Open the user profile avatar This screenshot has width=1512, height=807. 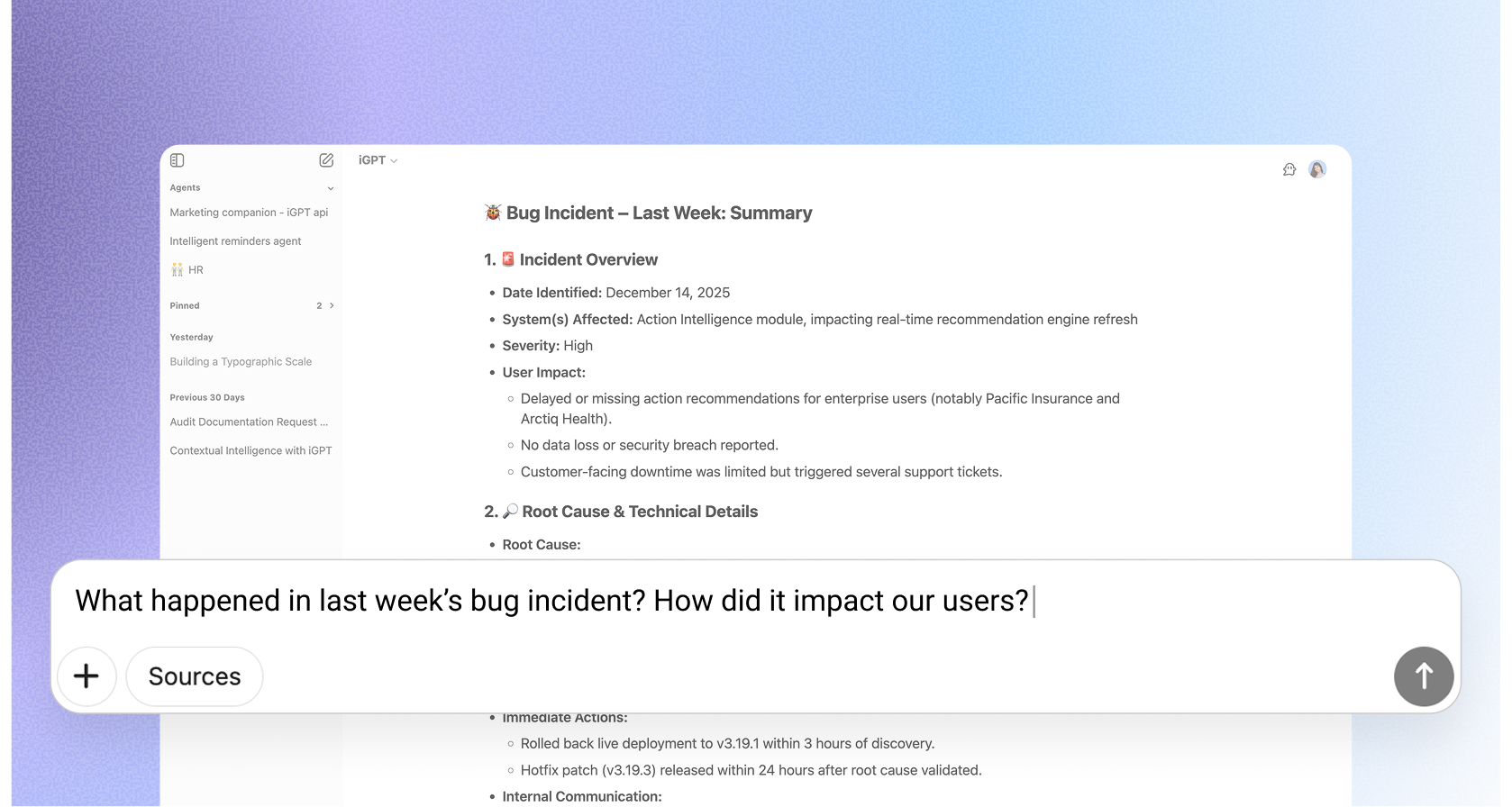(1317, 169)
